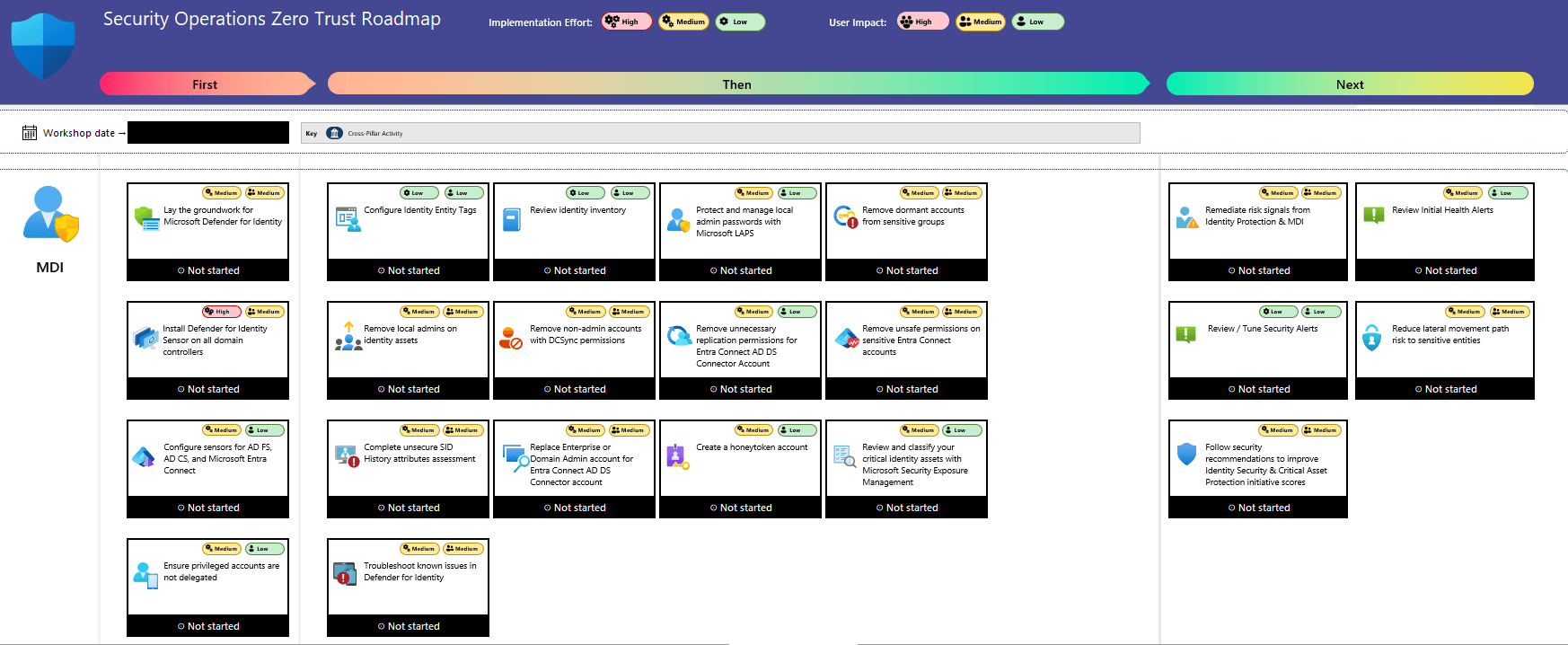The image size is (1568, 645).
Task: Click User Impact Low legend badge
Action: (1037, 22)
